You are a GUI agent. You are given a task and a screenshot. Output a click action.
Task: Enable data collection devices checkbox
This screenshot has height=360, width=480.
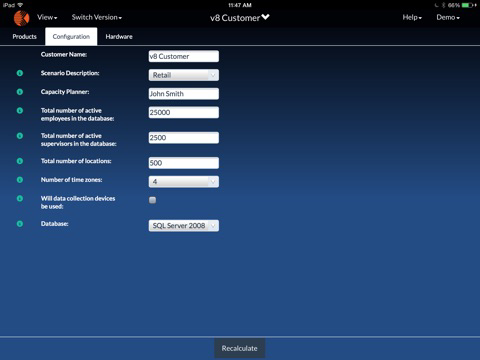click(x=152, y=200)
